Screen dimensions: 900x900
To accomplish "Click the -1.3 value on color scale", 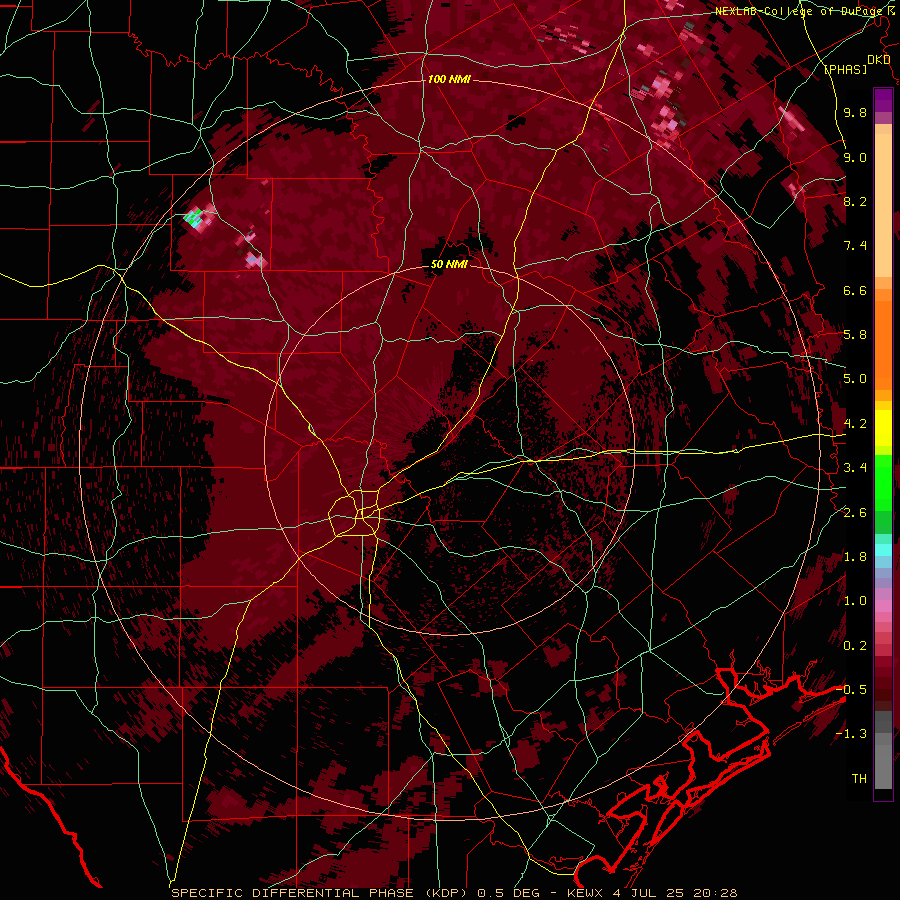I will [x=851, y=734].
